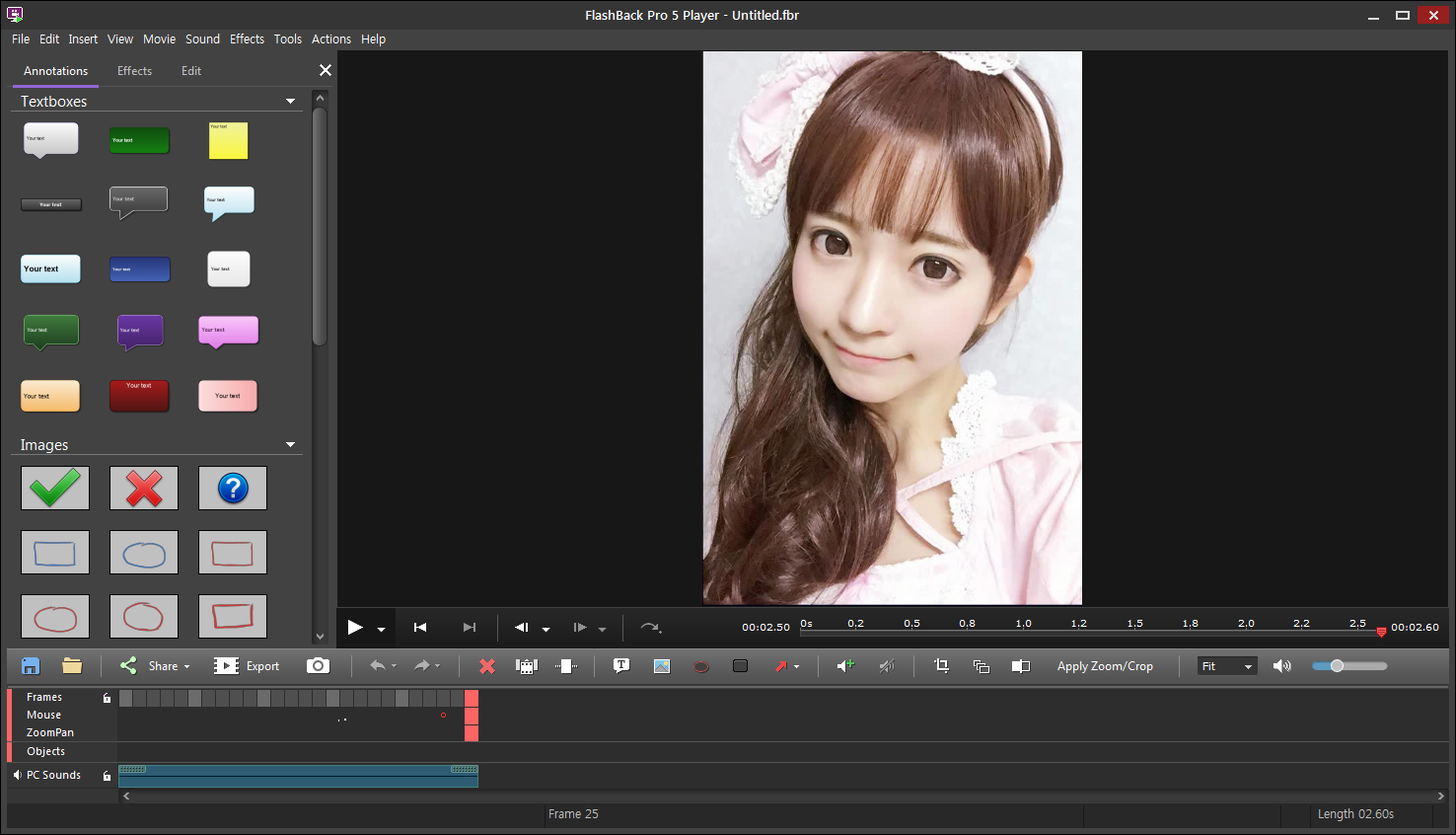Select the Objects track label

click(x=45, y=751)
